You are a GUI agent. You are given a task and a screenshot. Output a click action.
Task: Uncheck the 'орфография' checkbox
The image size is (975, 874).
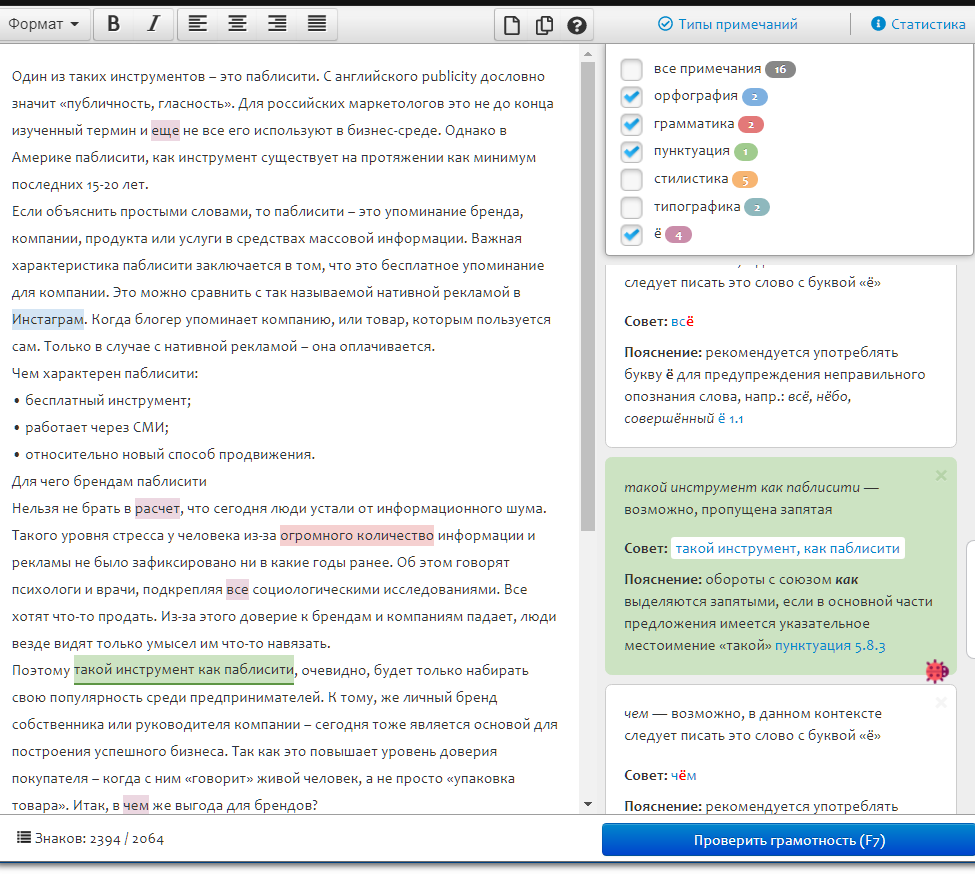click(x=631, y=97)
